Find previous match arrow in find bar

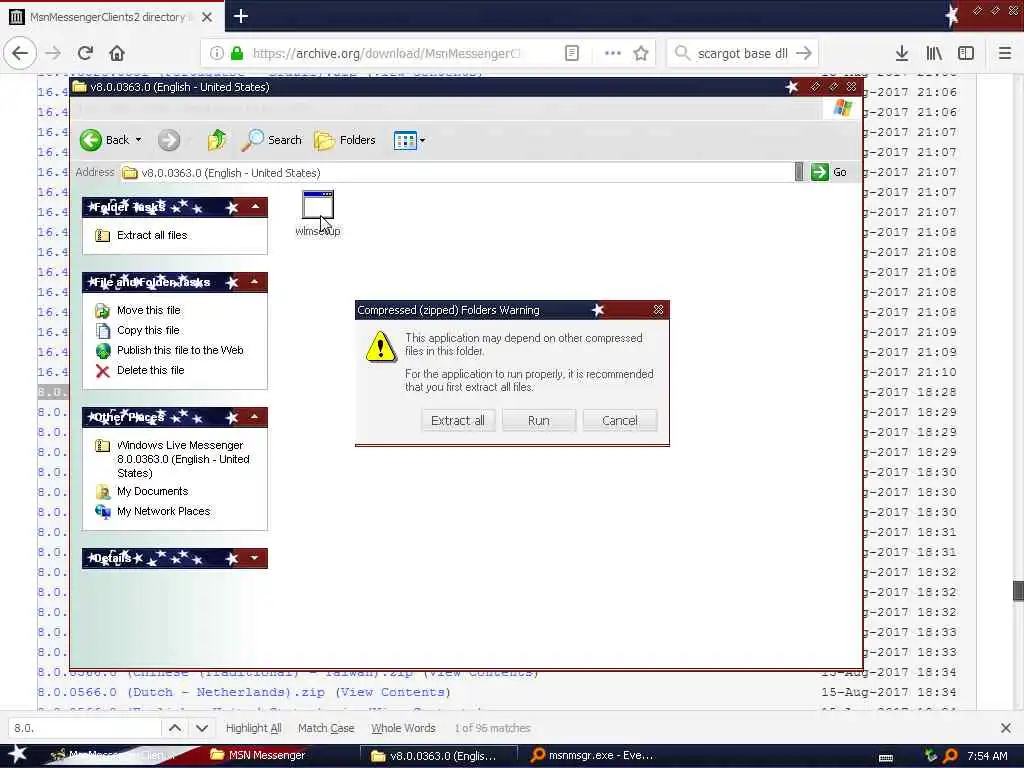tap(175, 728)
